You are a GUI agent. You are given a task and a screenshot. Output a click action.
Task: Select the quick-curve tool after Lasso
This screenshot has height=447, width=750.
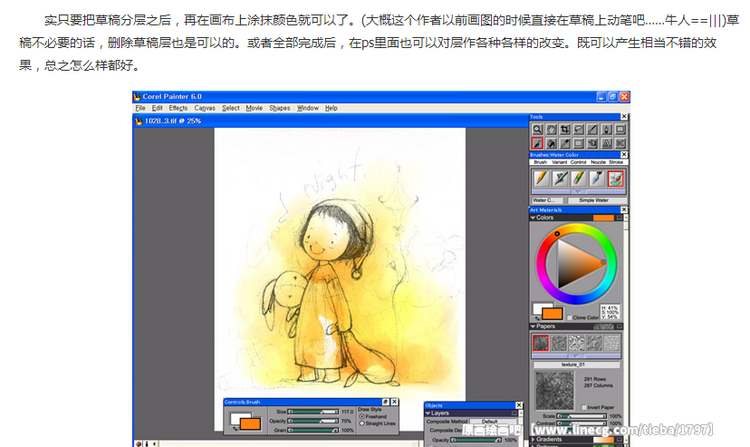pyautogui.click(x=593, y=130)
